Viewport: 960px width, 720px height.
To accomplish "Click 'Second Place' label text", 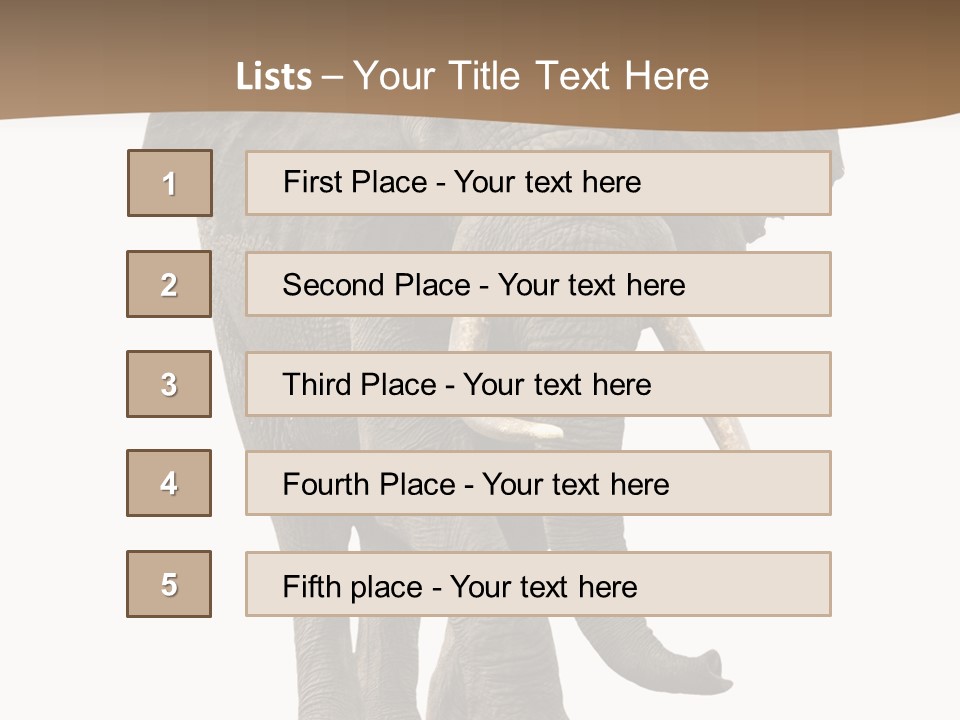I will coord(376,285).
